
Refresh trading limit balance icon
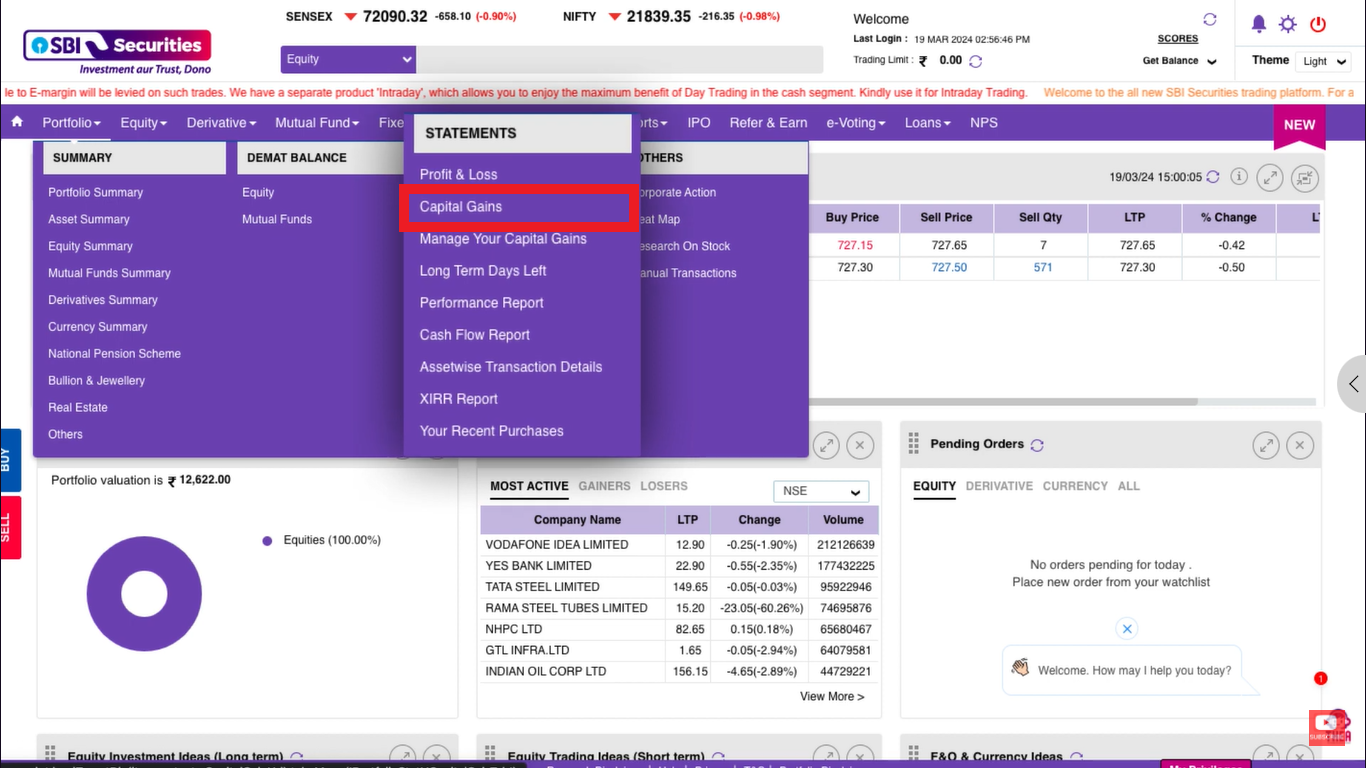coord(976,61)
